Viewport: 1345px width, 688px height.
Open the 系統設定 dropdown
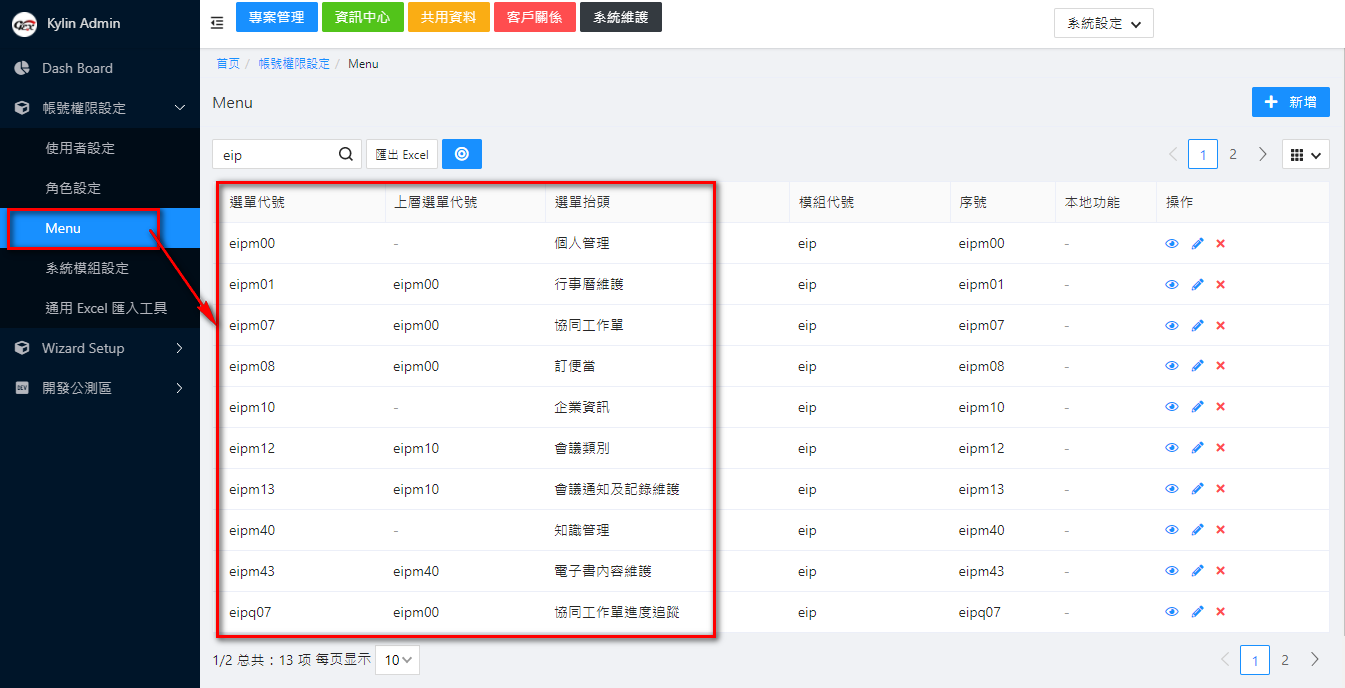[x=1103, y=24]
